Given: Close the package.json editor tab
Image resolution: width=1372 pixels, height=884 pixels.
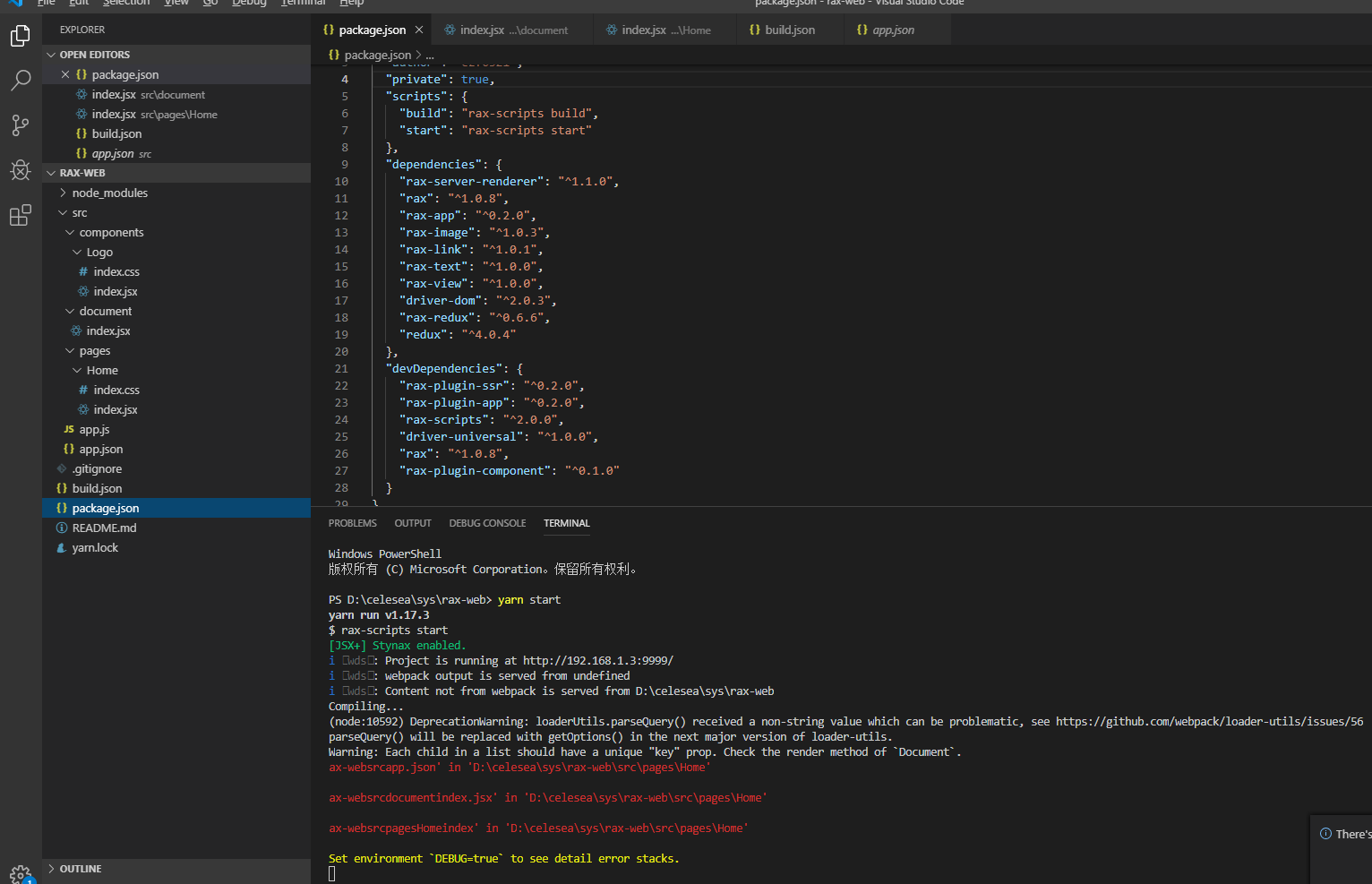Looking at the screenshot, I should point(418,29).
